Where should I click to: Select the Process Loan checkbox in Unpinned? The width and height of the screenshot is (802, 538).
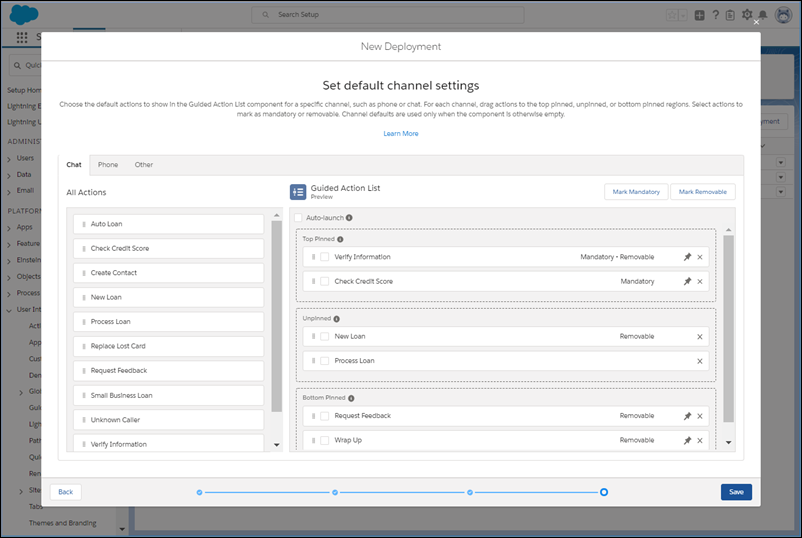[324, 361]
